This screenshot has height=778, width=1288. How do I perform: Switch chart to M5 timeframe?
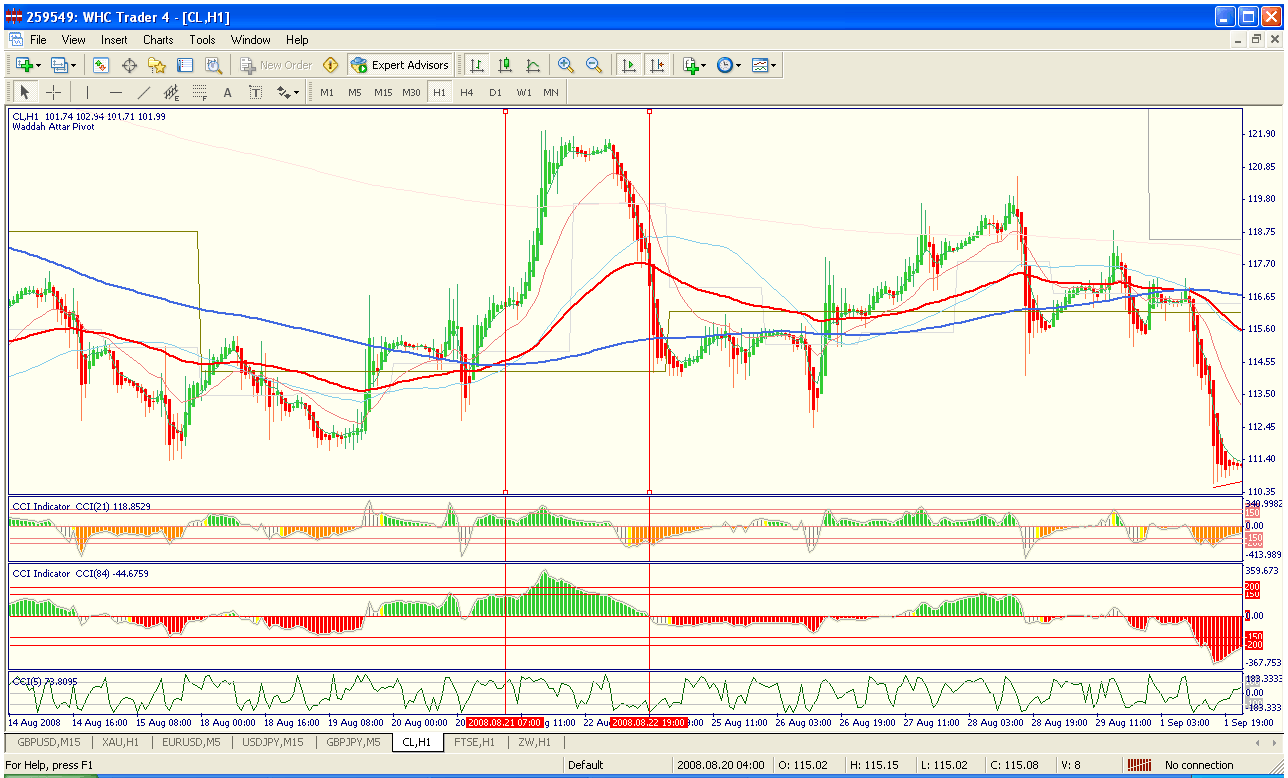[x=355, y=92]
